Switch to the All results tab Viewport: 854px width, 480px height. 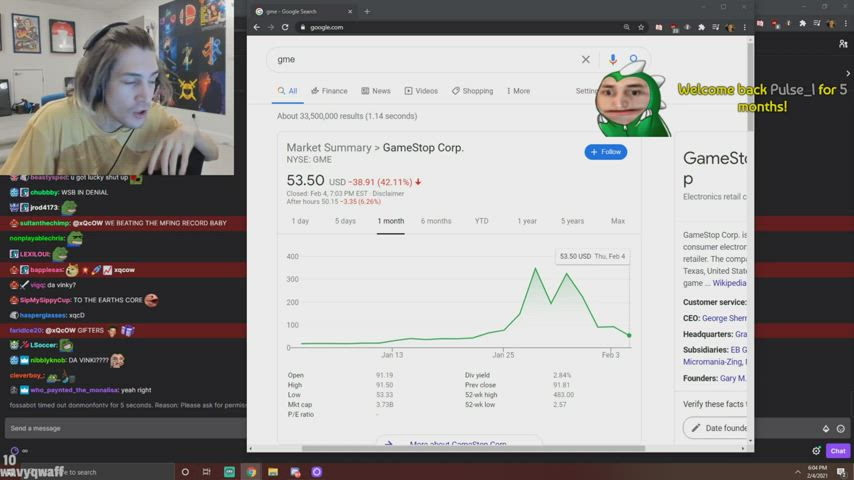coord(288,91)
